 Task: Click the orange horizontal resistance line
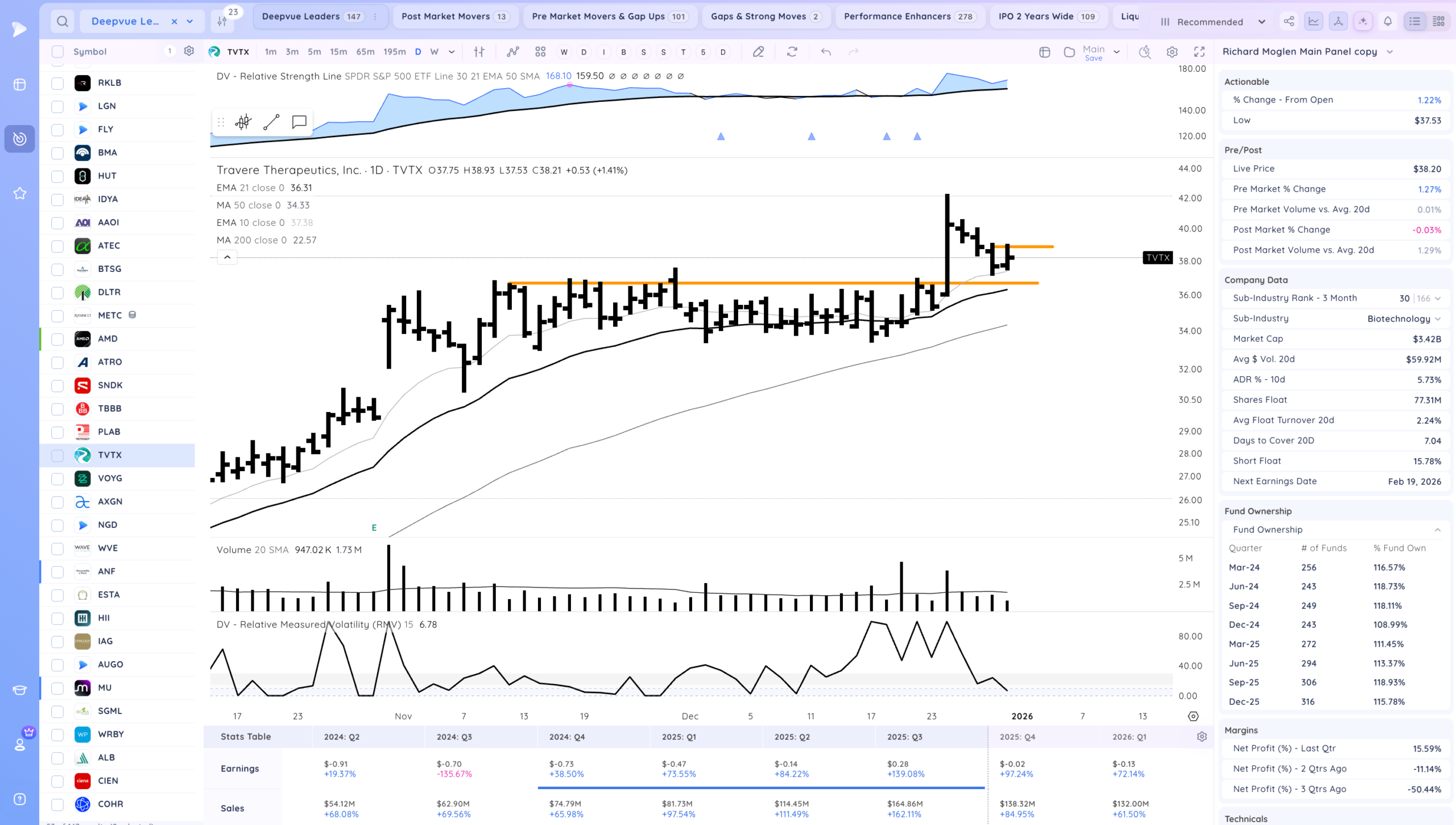739,283
